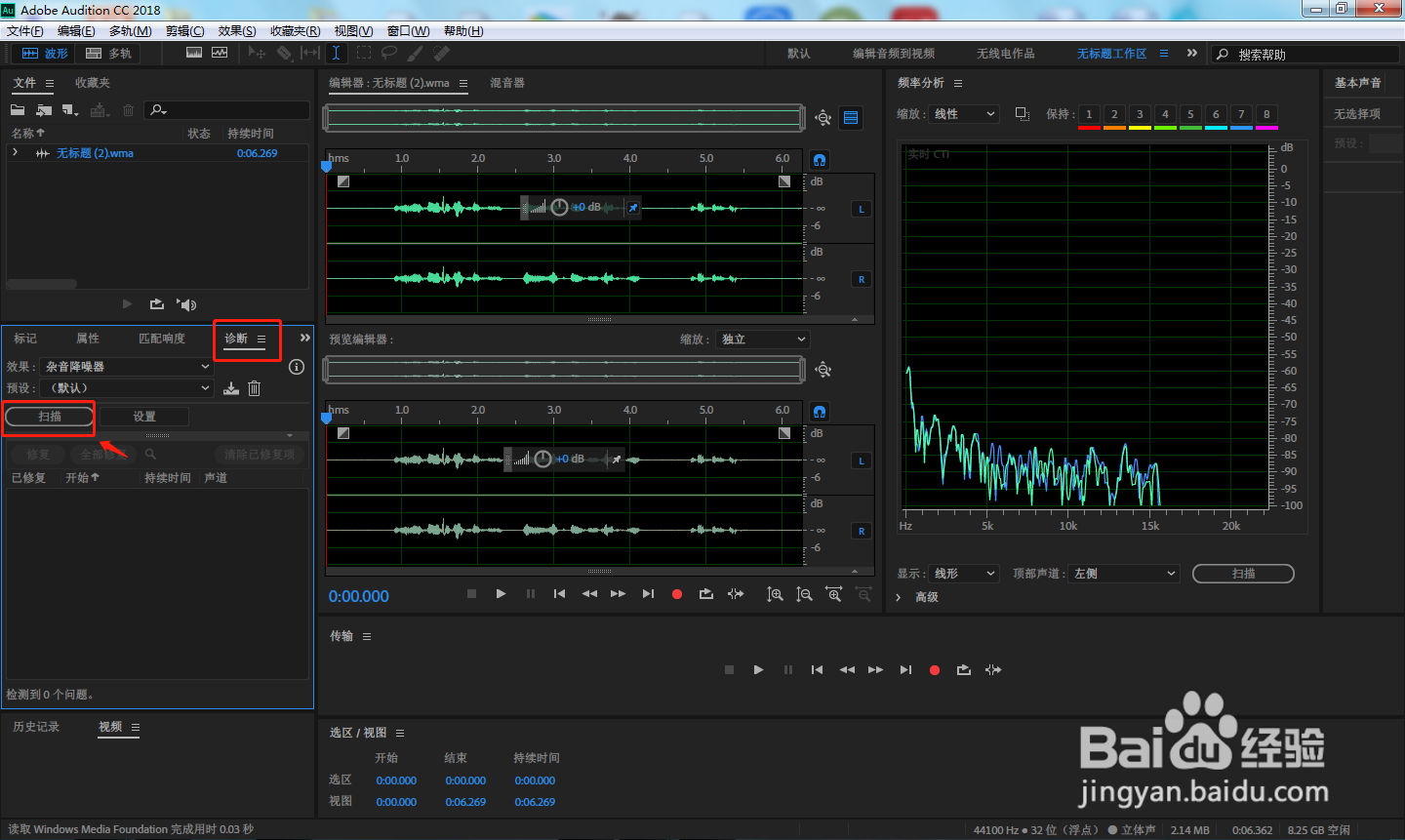
Task: Open the 文件(F) menu
Action: pyautogui.click(x=24, y=31)
